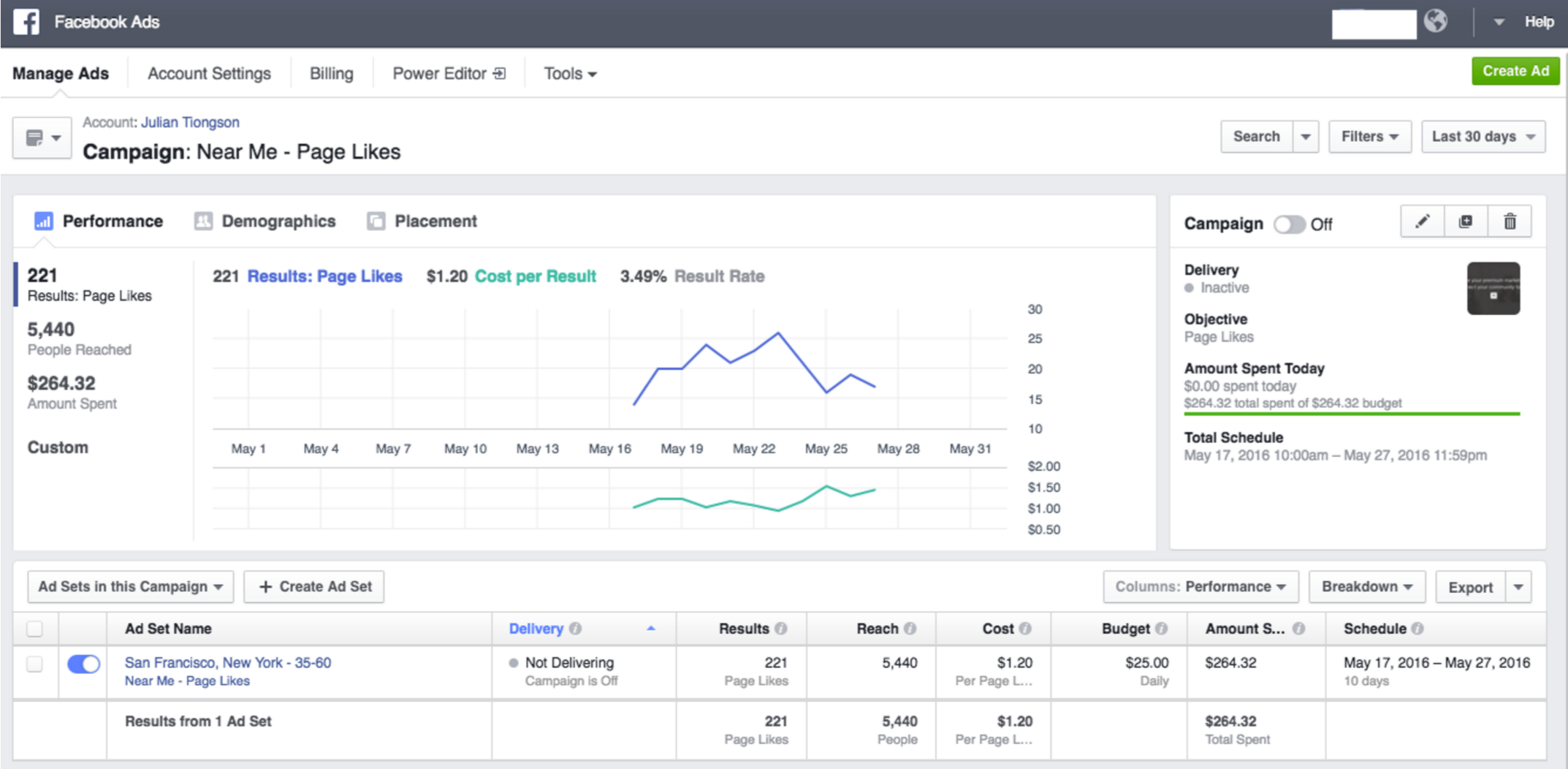Check the select-all ad sets checkbox
Screen dimensions: 1568x769
34,629
